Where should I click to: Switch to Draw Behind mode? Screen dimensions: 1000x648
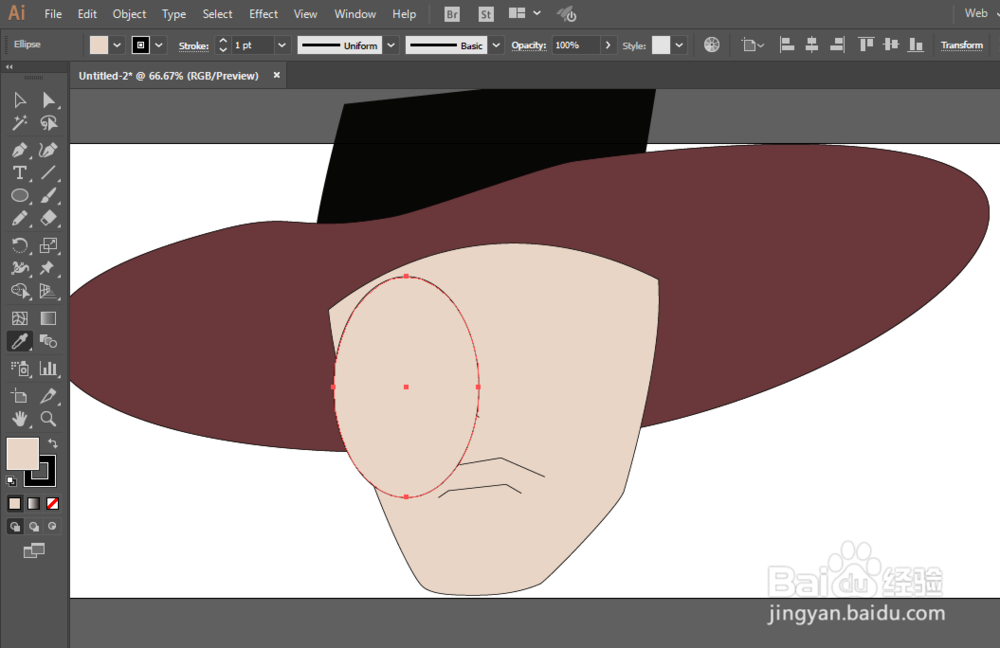tap(34, 526)
